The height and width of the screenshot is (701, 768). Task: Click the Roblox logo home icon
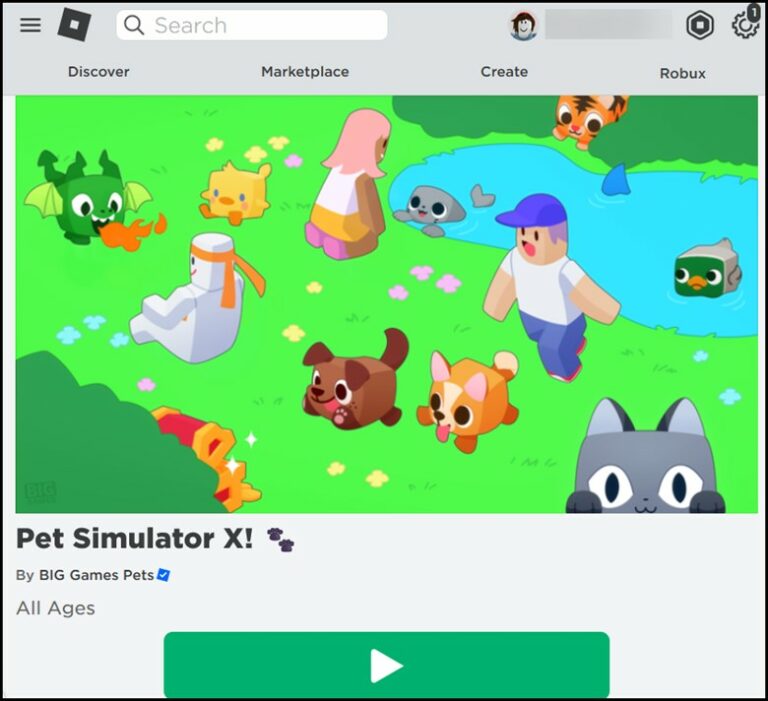coord(74,24)
